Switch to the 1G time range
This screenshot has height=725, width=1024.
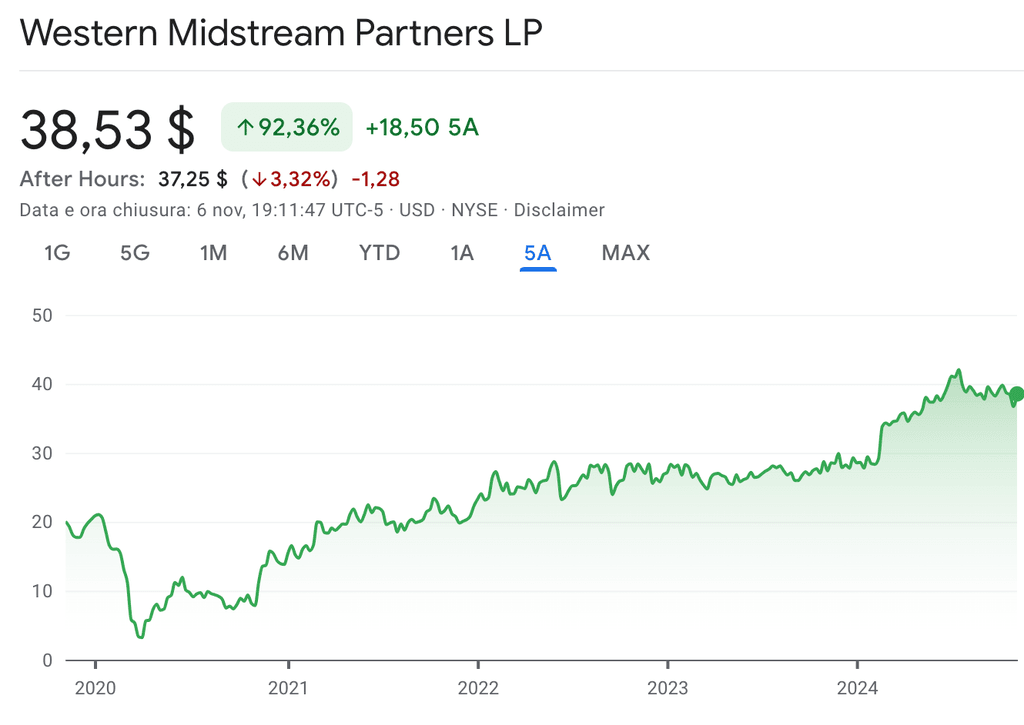[x=57, y=253]
